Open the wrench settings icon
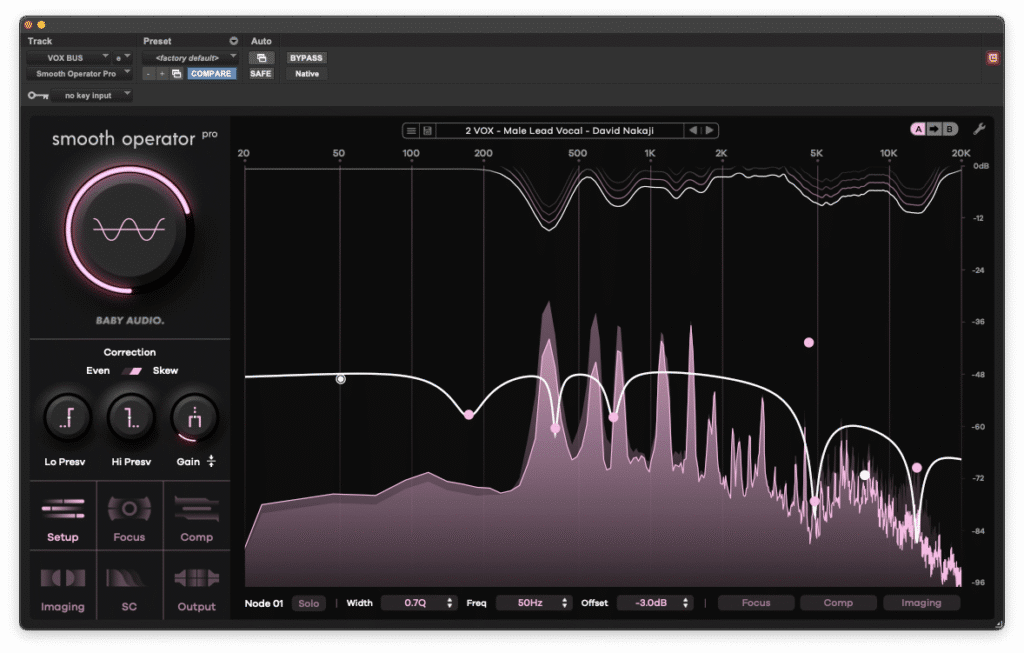This screenshot has height=653, width=1024. click(x=979, y=129)
